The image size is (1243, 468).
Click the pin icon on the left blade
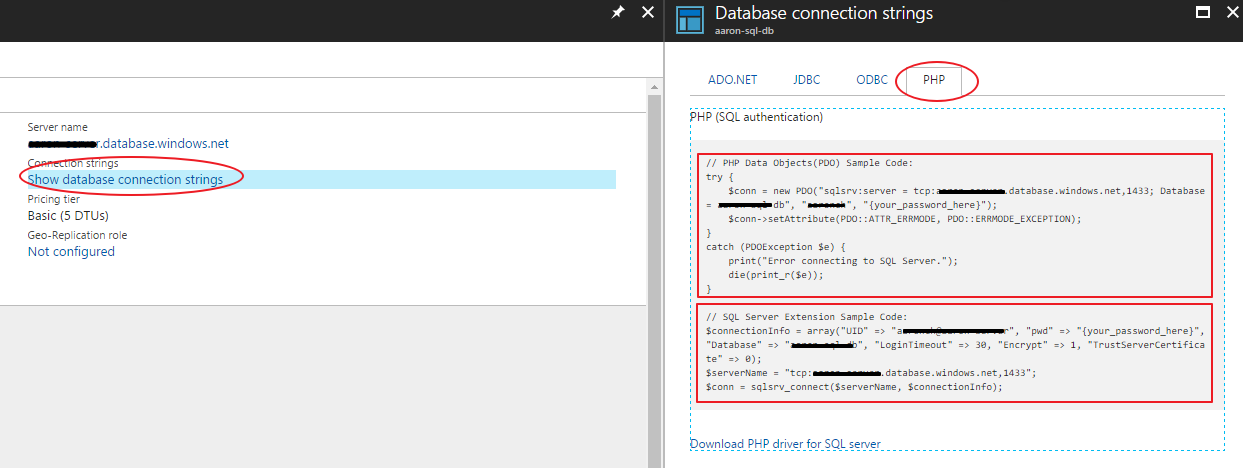click(618, 12)
